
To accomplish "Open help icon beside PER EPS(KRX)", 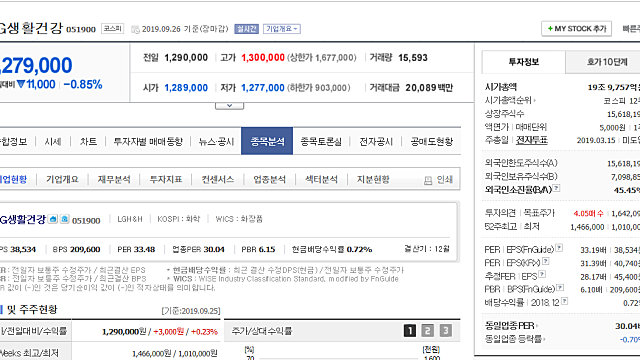I will (546, 261).
